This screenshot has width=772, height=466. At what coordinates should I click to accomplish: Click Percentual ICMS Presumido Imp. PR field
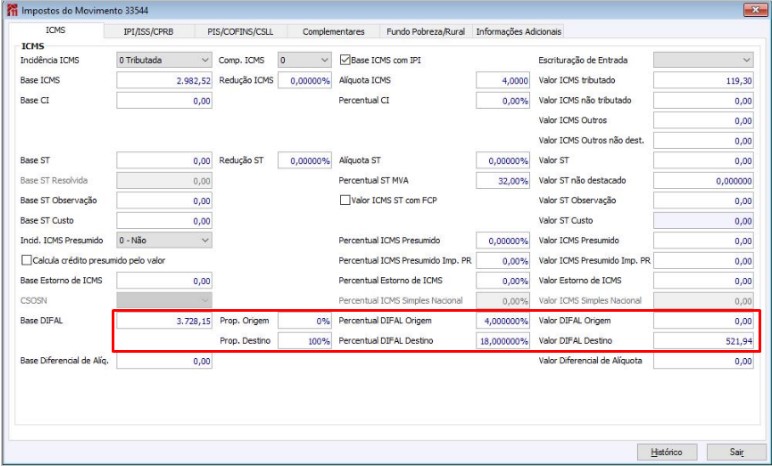point(503,261)
